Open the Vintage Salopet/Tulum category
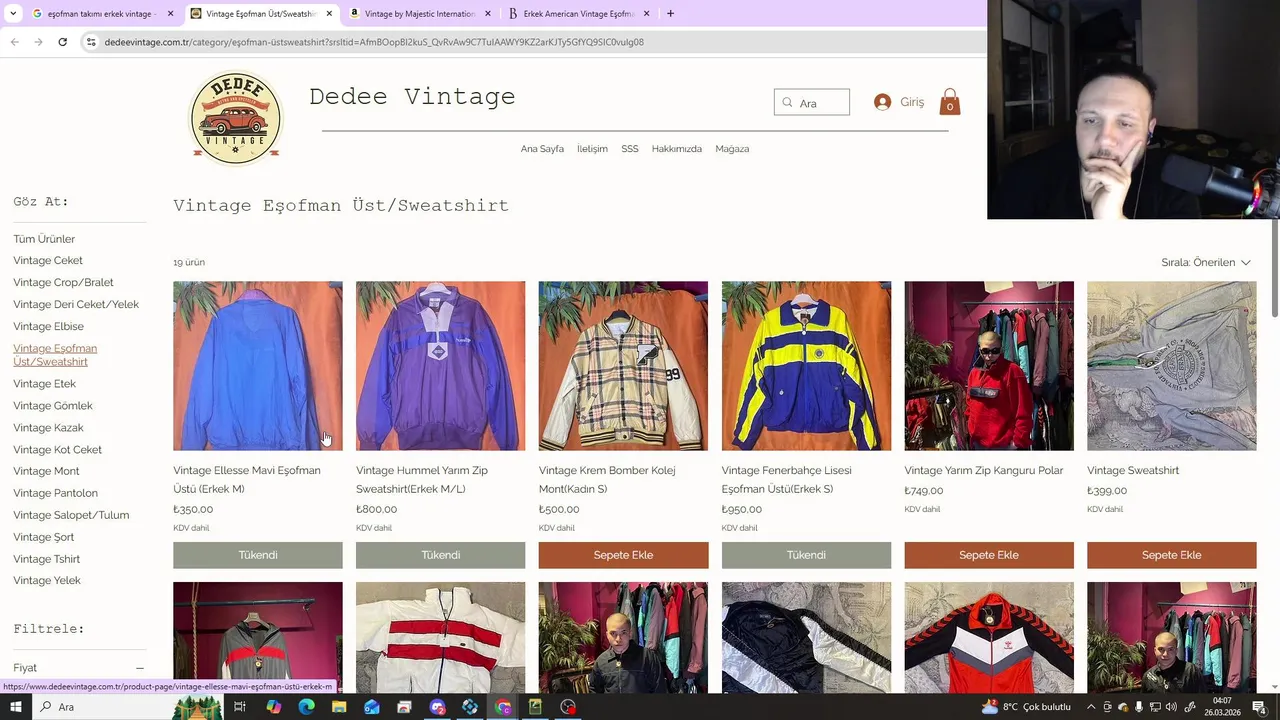 71,515
